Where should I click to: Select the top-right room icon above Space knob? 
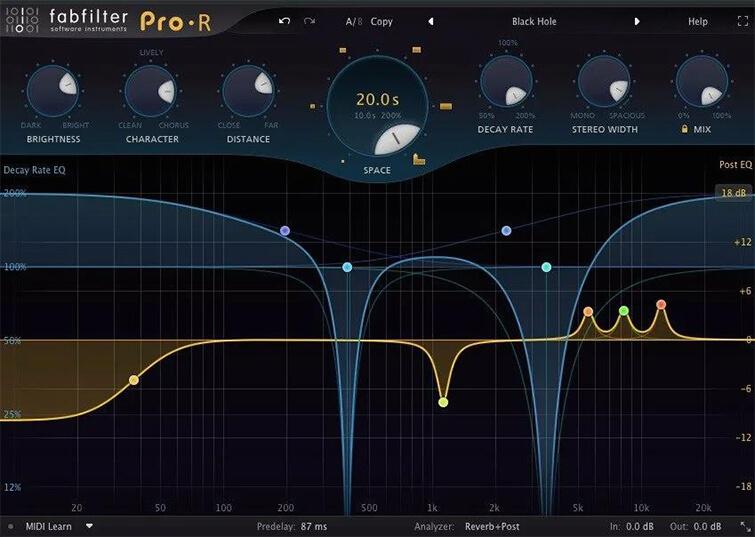pos(417,50)
